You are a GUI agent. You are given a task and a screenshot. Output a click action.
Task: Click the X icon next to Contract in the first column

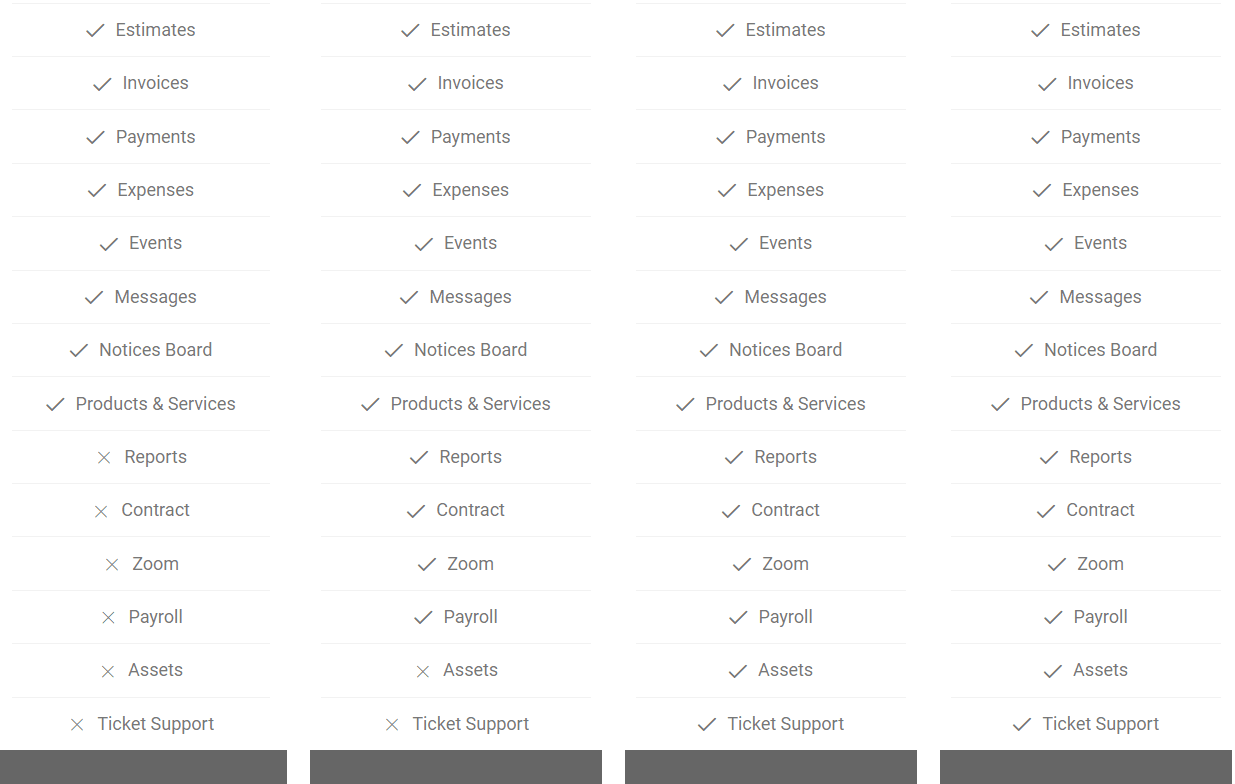coord(101,511)
